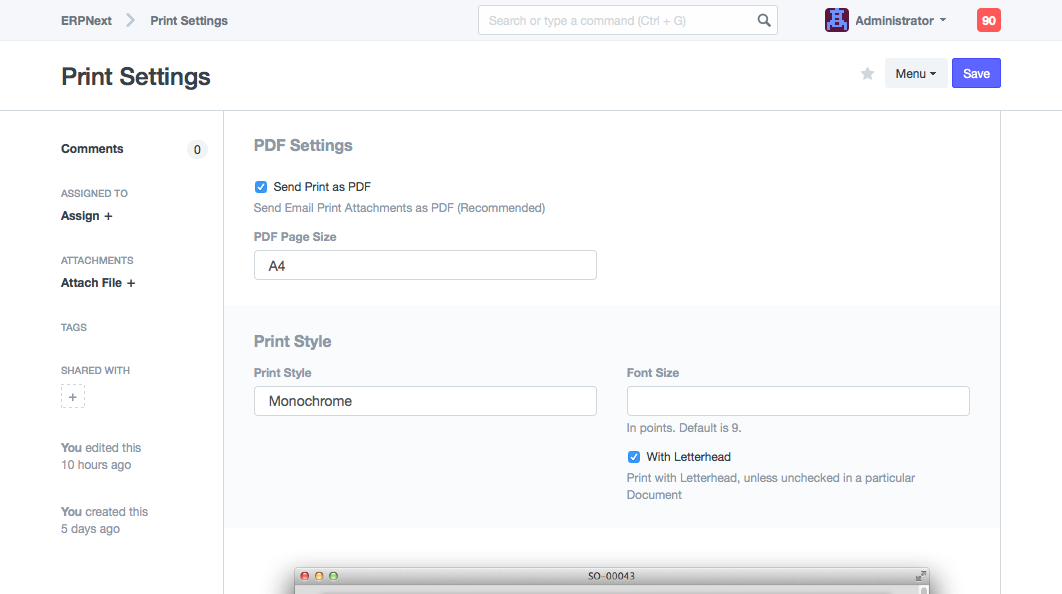1062x594 pixels.
Task: Open the 90 notifications badge
Action: click(988, 20)
